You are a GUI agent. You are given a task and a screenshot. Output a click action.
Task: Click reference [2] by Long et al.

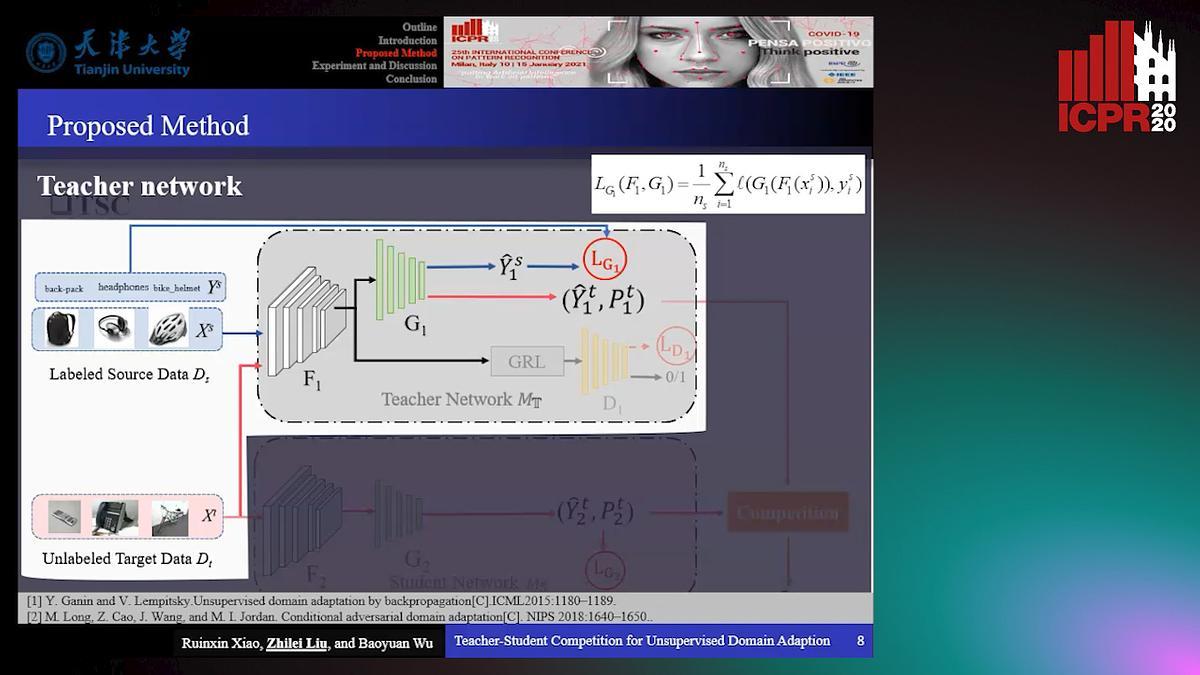340,617
